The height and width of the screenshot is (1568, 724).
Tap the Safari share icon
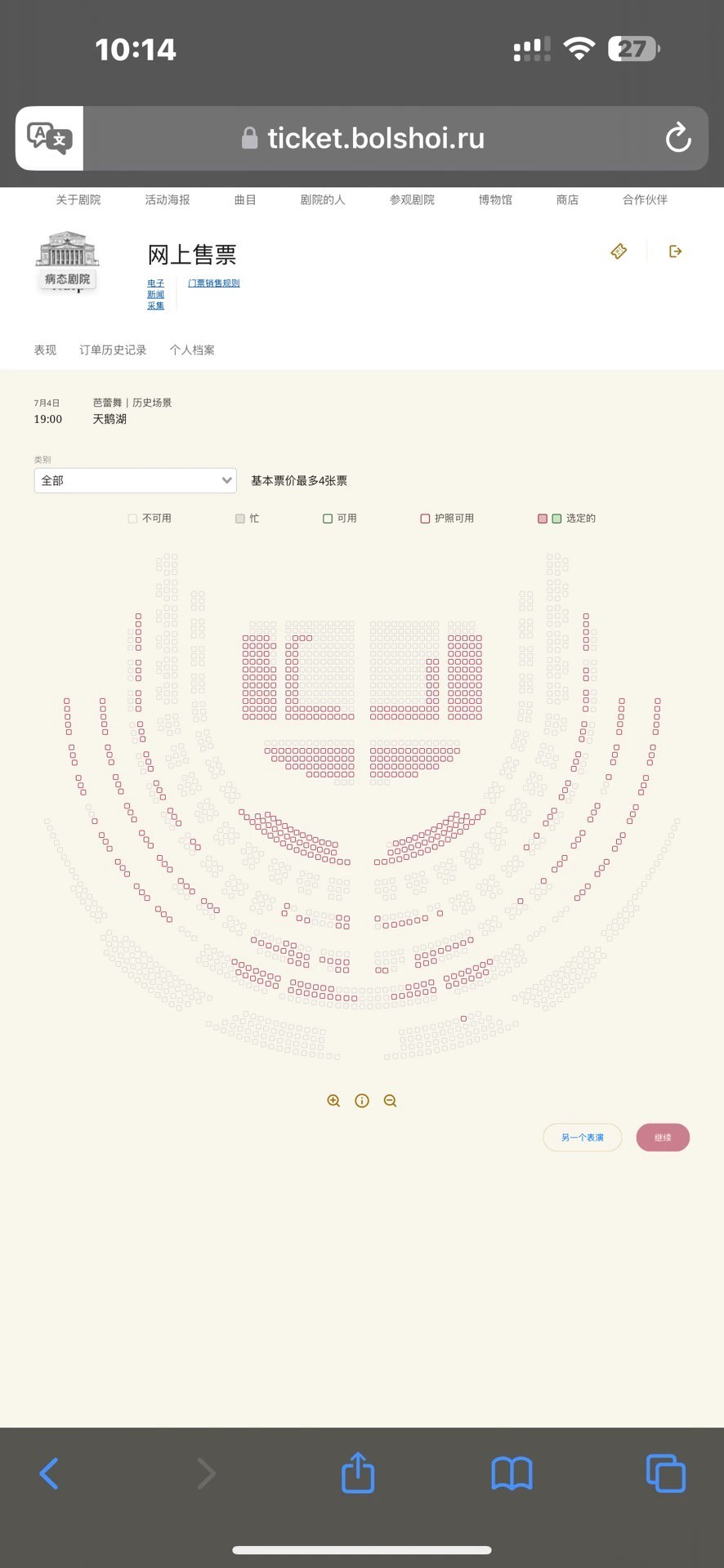(x=358, y=1473)
